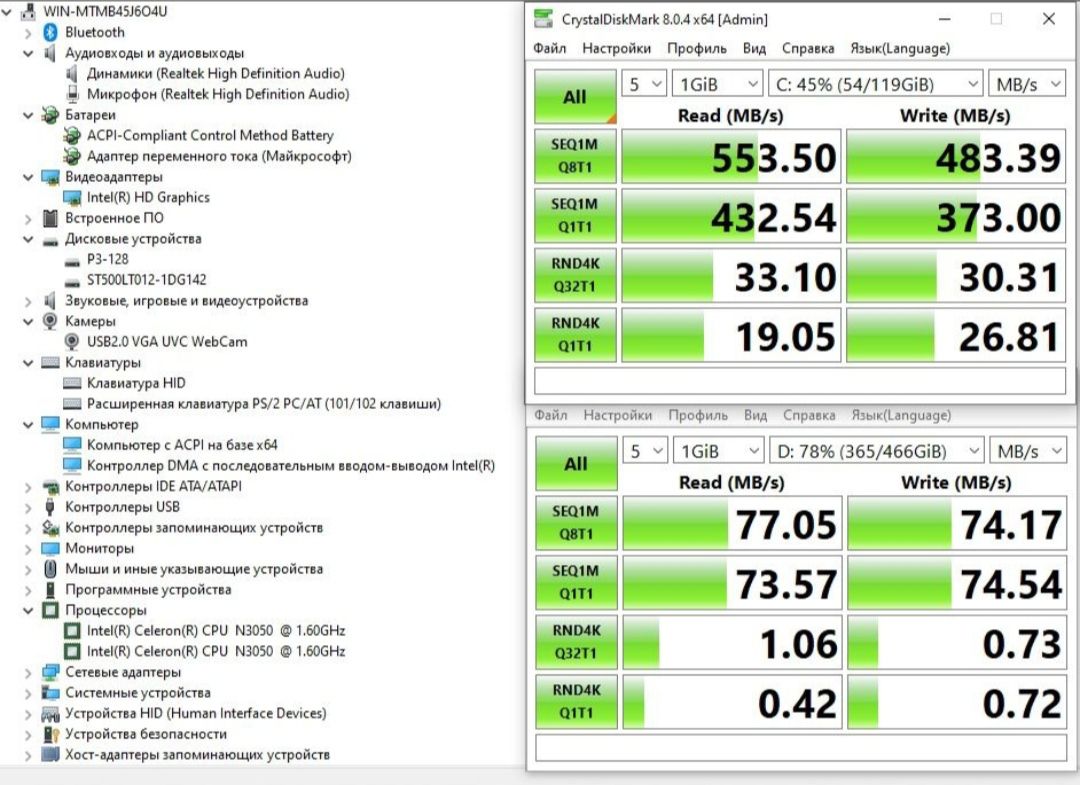Expand the Bluetooth category
The height and width of the screenshot is (785, 1080).
(x=28, y=32)
